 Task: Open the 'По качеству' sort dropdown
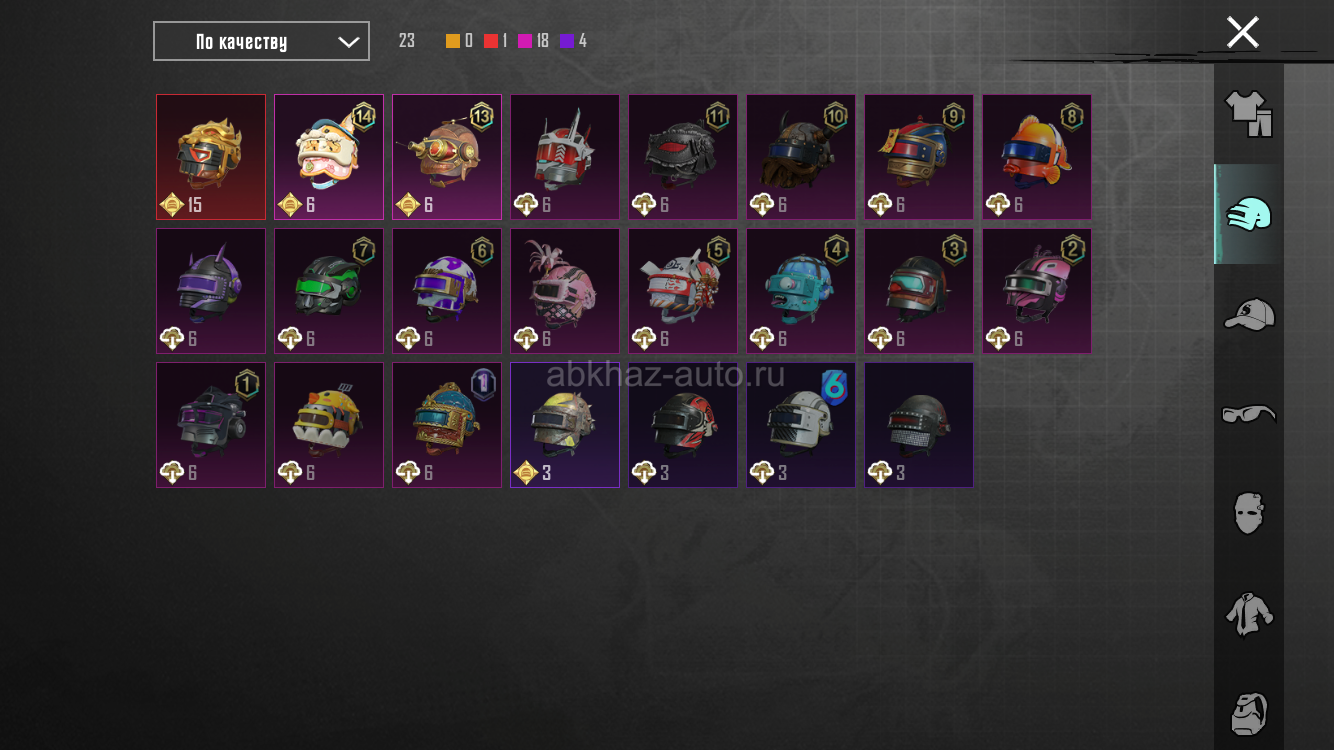(x=261, y=41)
